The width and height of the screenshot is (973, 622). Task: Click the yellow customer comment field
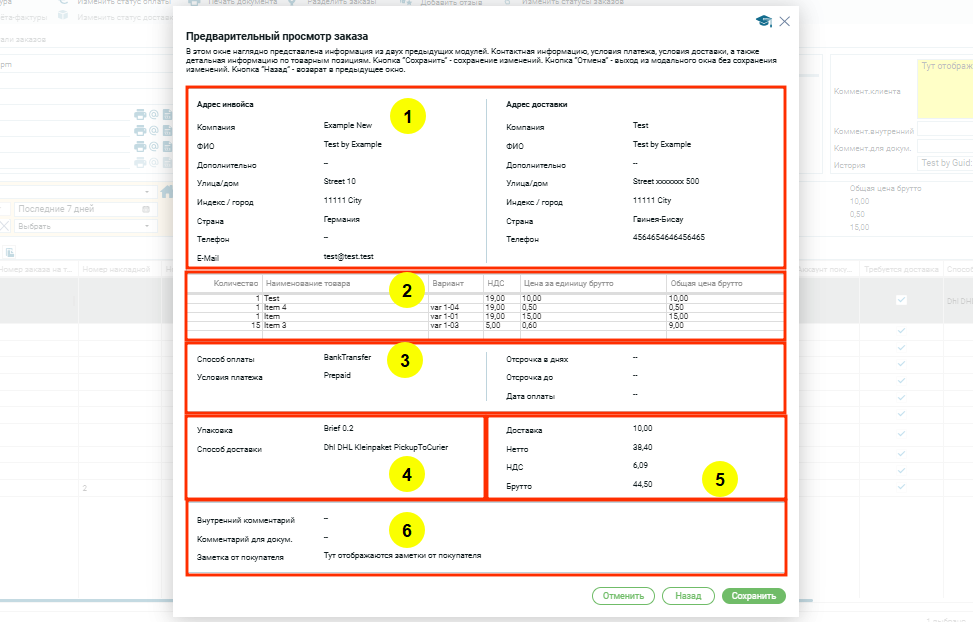(944, 88)
